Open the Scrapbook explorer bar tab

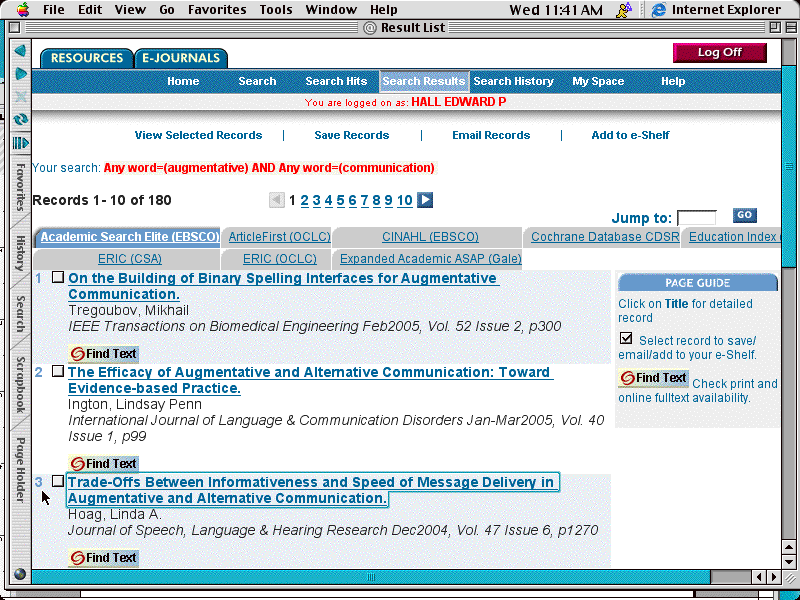(x=20, y=385)
